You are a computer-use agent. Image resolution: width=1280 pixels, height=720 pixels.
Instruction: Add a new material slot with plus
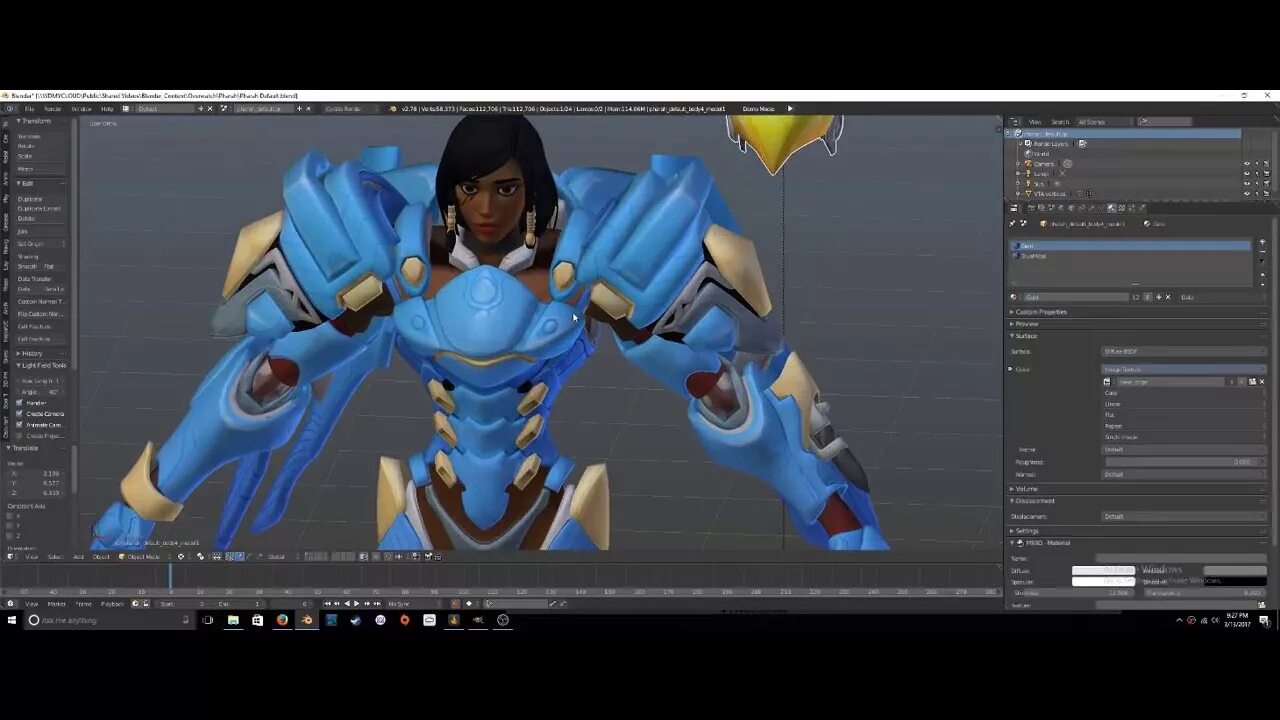coord(1262,243)
